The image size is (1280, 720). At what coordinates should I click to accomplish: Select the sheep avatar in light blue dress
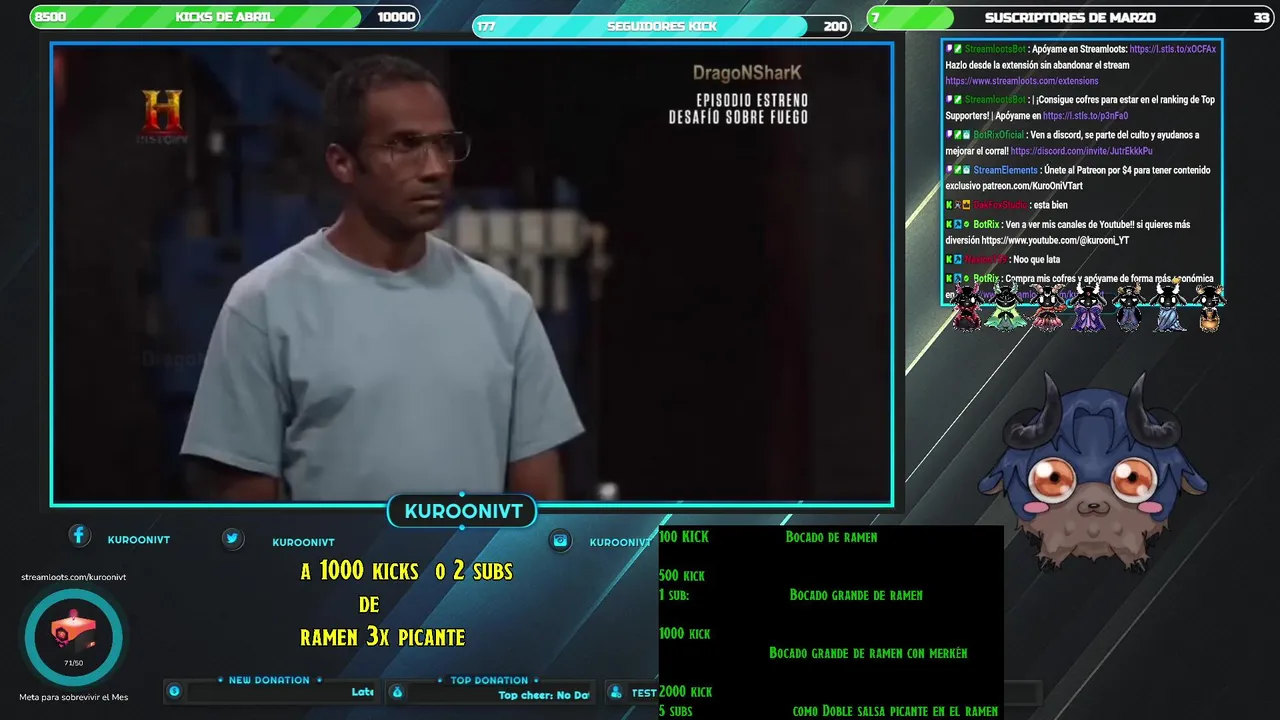tap(1169, 308)
